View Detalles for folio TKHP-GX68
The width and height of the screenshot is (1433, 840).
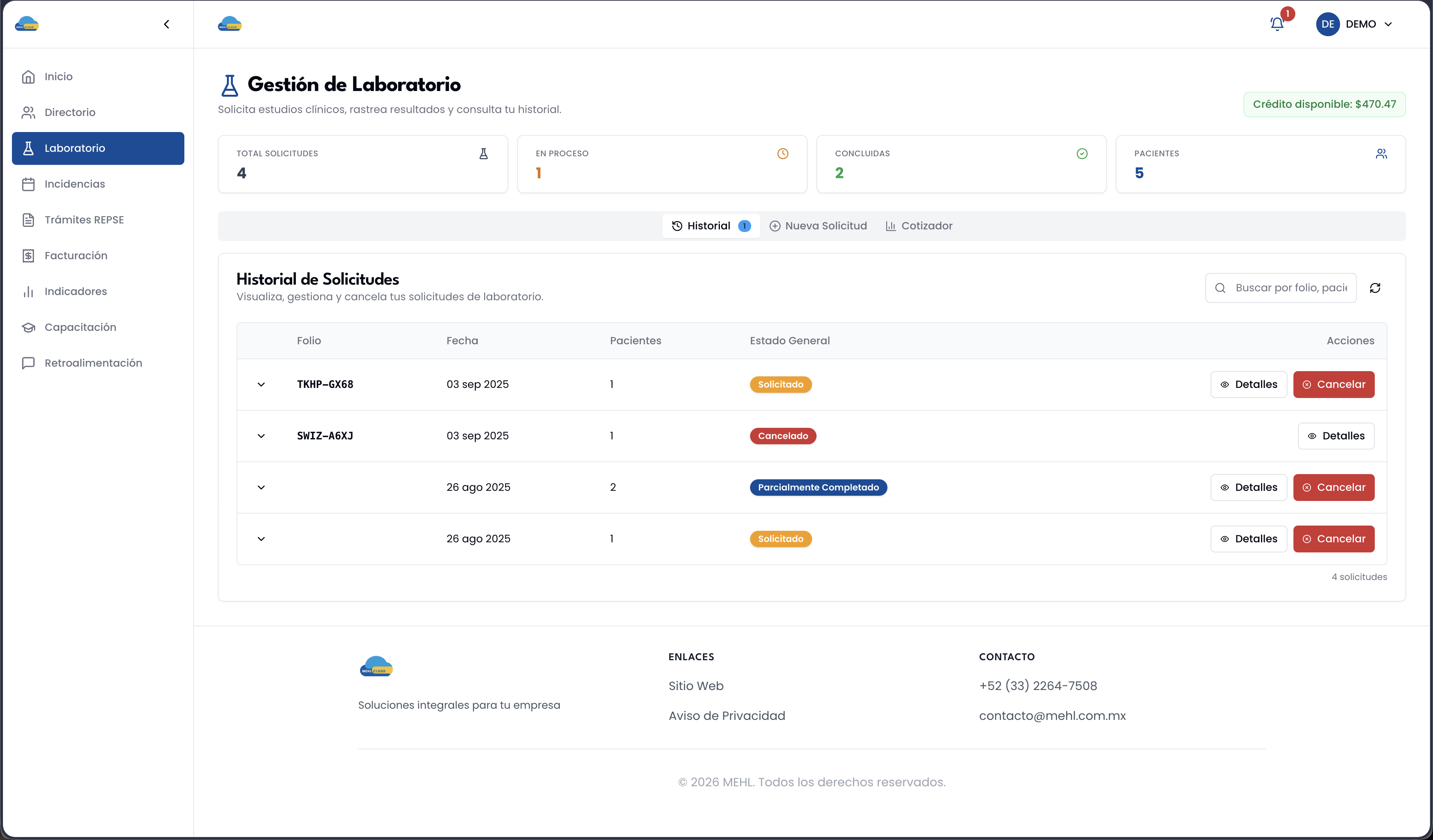coord(1248,385)
